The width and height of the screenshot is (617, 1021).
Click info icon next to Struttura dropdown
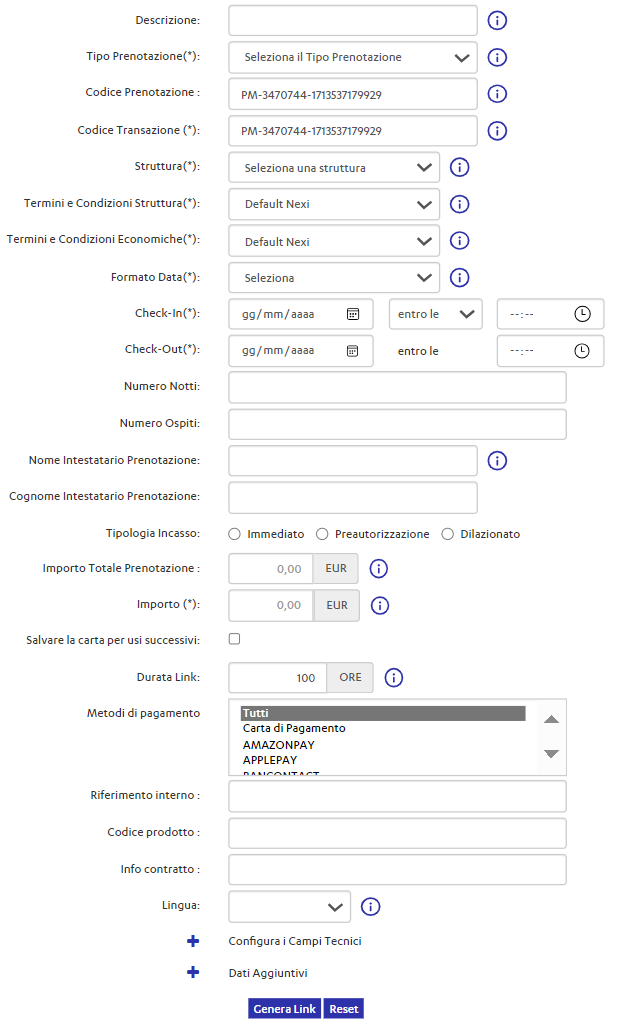click(x=459, y=167)
